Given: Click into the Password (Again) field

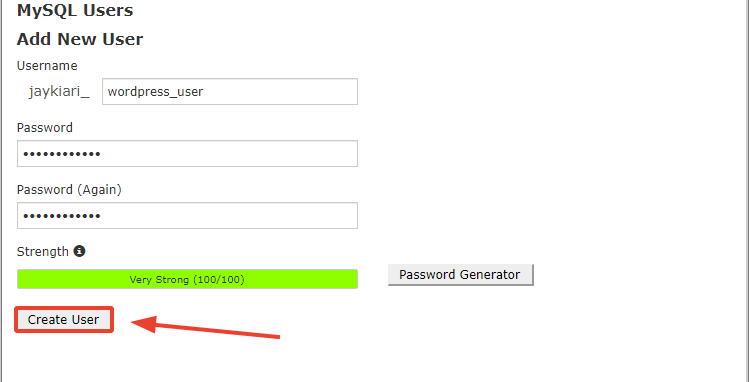Looking at the screenshot, I should point(187,216).
